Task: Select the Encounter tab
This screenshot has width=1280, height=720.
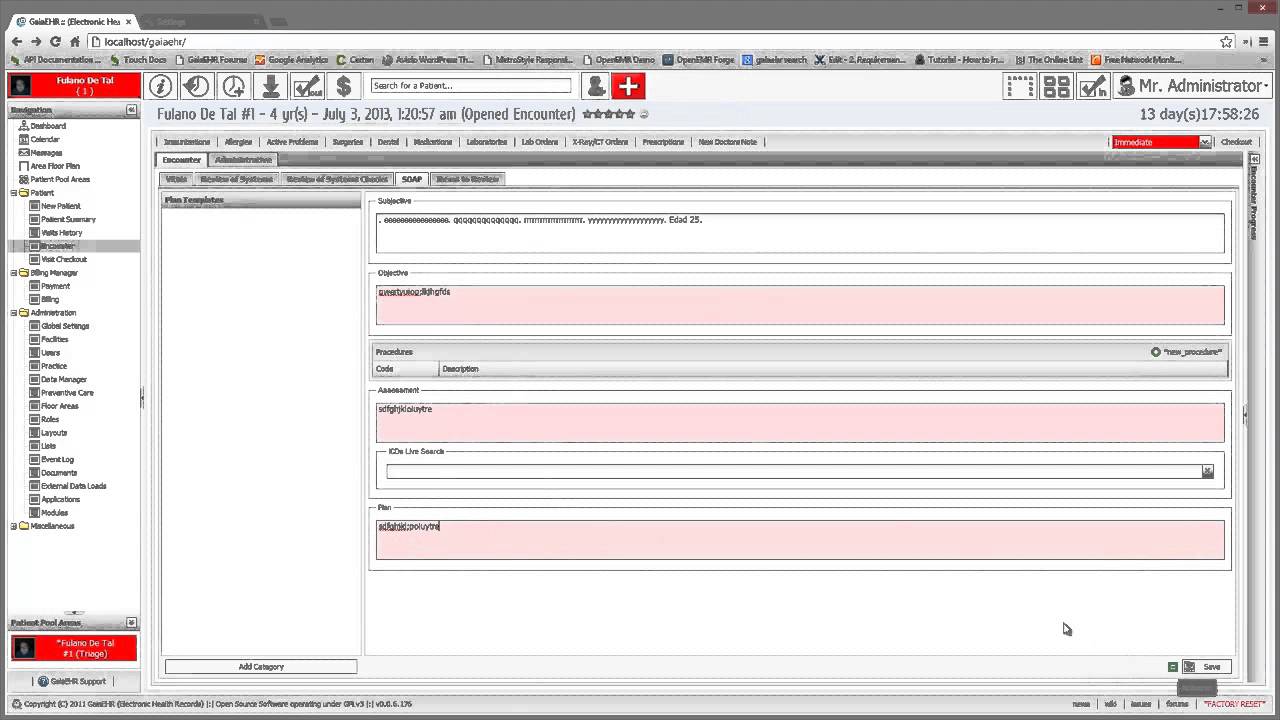Action: (182, 160)
